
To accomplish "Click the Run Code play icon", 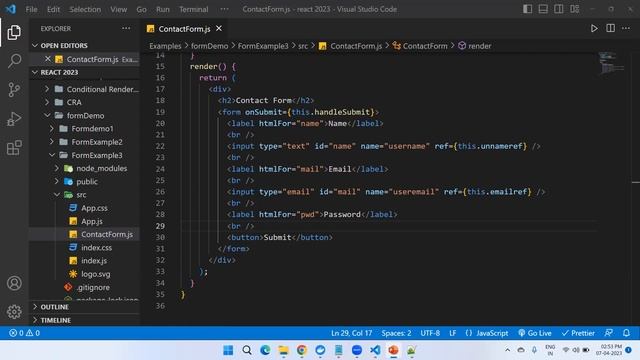I will [x=594, y=28].
